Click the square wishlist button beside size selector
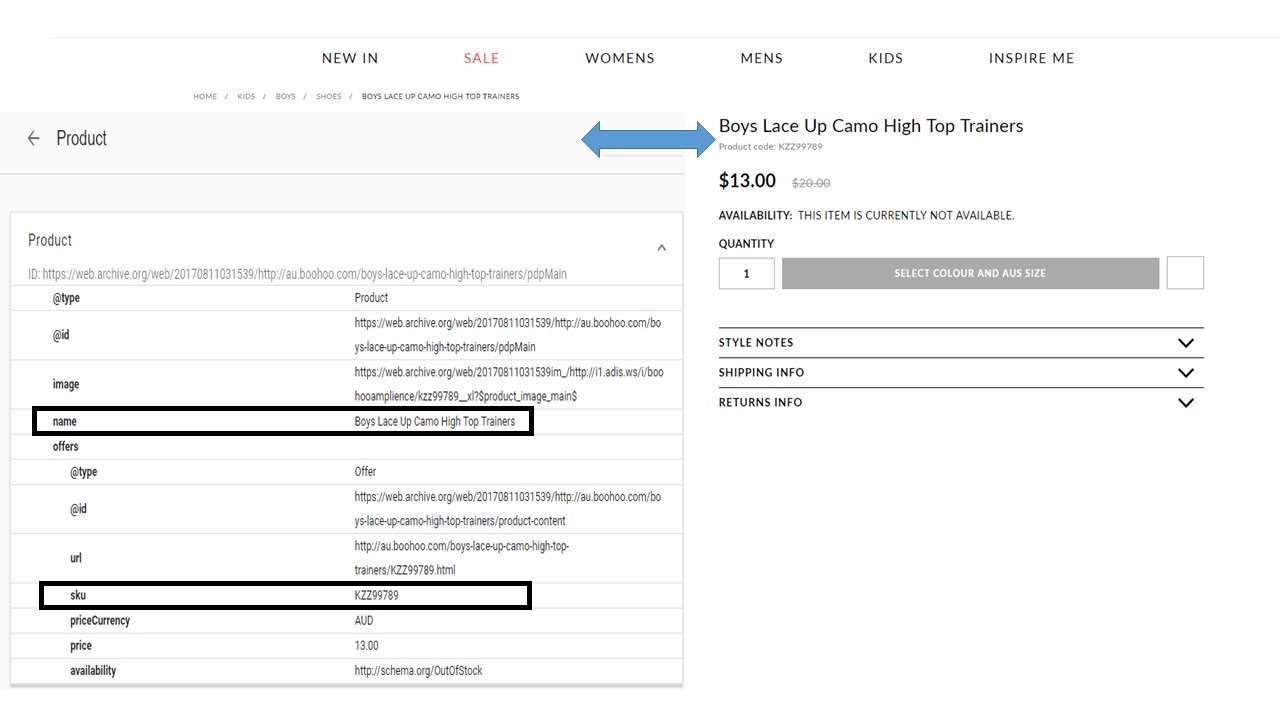This screenshot has width=1280, height=720. coord(1185,273)
